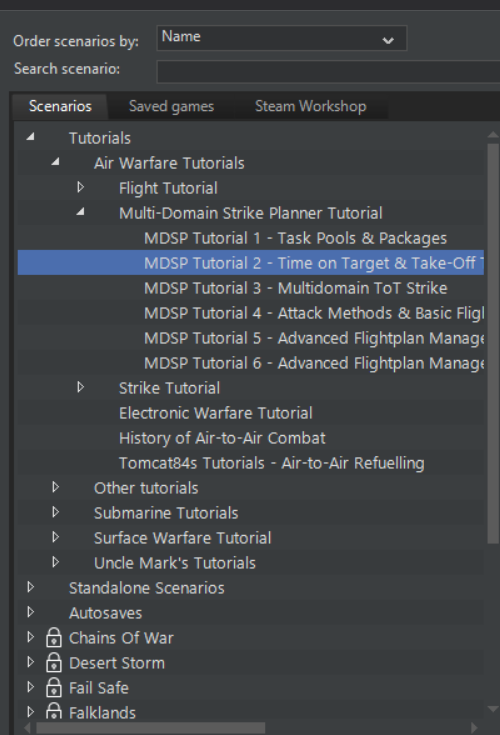This screenshot has width=500, height=735.
Task: Collapse Multi-Domain Strike Planner Tutorial node
Action: click(x=80, y=212)
